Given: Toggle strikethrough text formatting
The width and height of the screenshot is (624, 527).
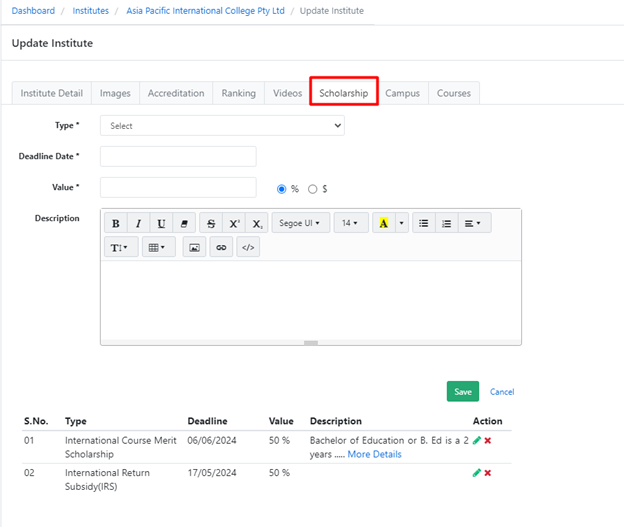Looking at the screenshot, I should click(211, 224).
